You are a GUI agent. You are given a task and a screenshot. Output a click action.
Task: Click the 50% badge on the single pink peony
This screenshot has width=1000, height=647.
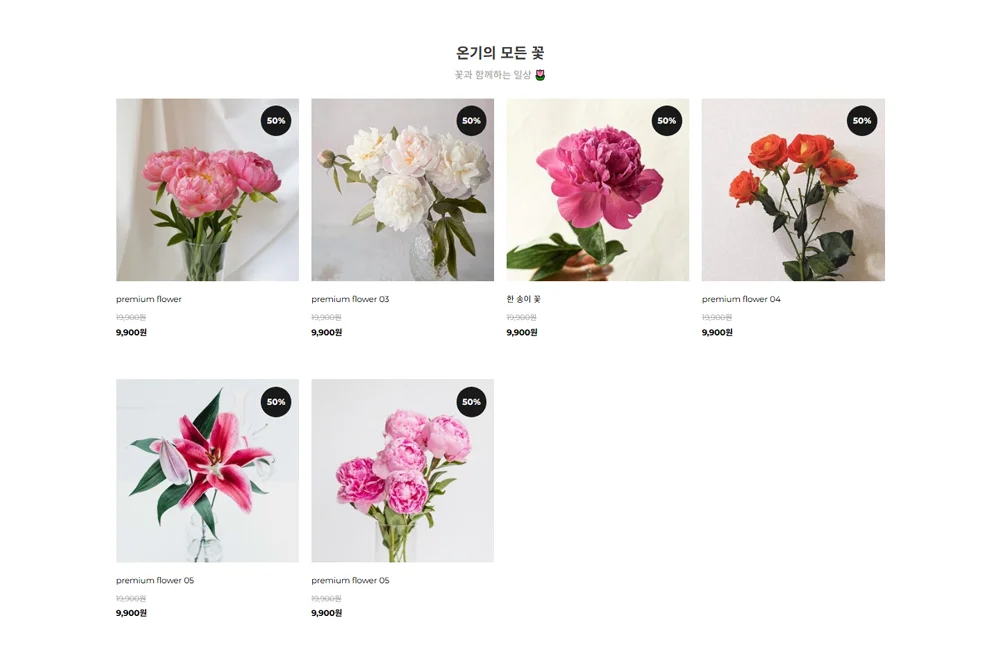666,121
